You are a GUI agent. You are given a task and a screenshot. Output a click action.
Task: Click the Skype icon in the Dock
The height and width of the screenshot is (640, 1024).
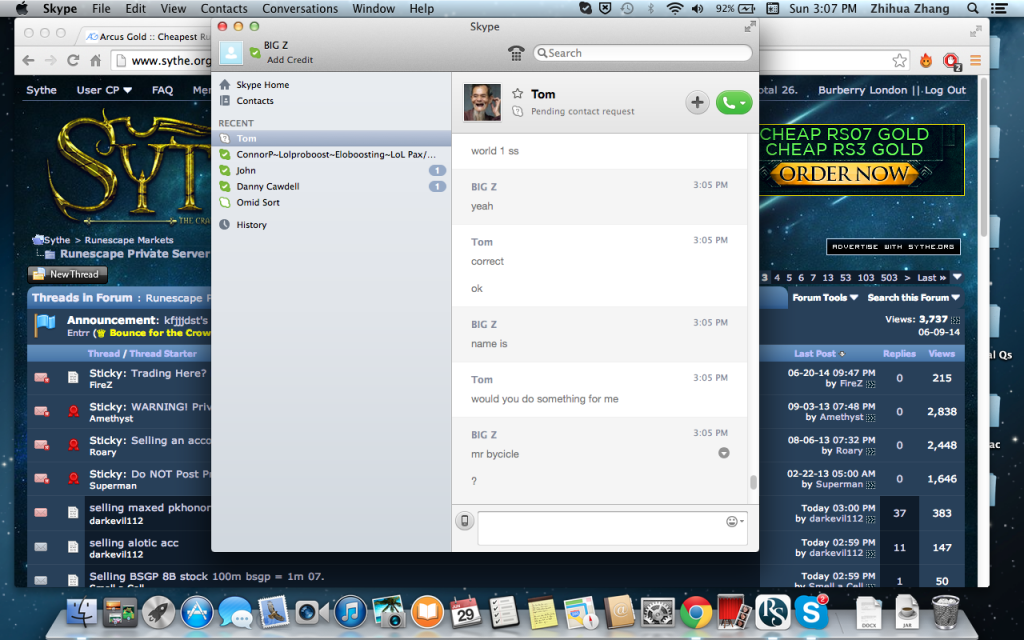pyautogui.click(x=811, y=613)
